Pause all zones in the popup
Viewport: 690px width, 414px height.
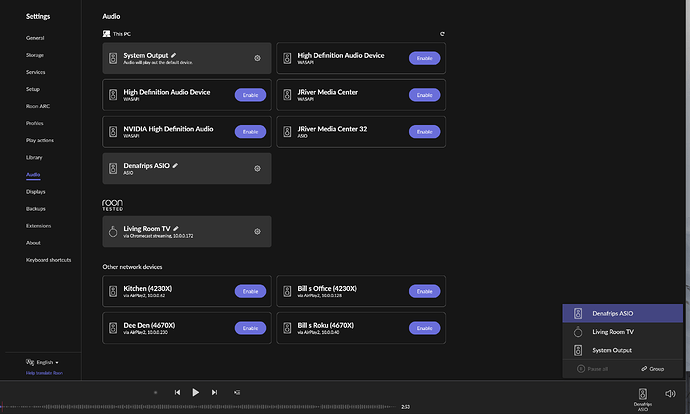click(592, 369)
